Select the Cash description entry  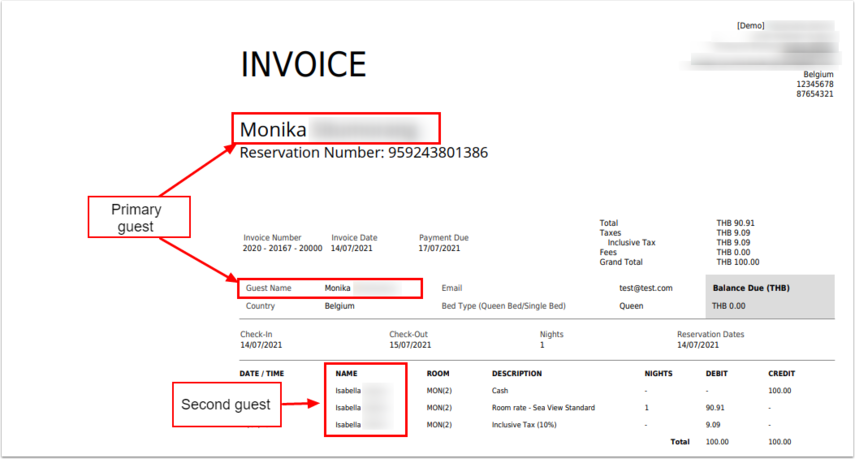pos(501,390)
